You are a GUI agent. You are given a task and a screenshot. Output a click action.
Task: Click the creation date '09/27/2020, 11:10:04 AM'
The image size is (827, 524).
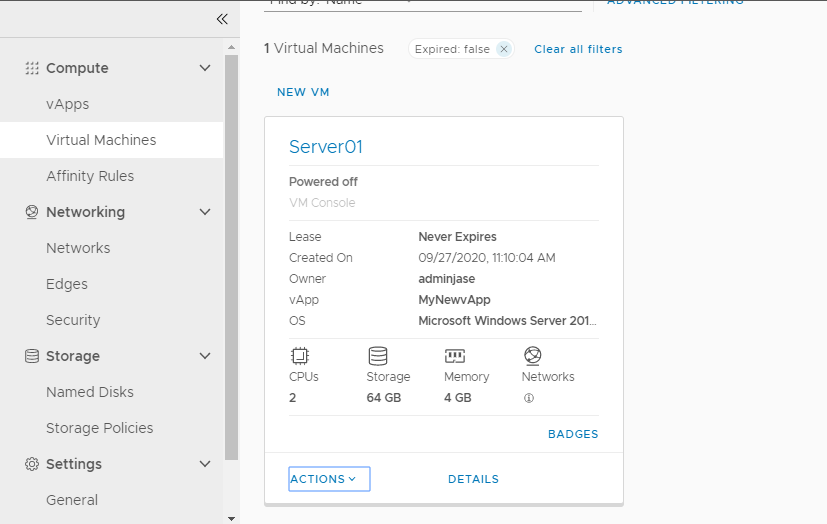coord(487,258)
